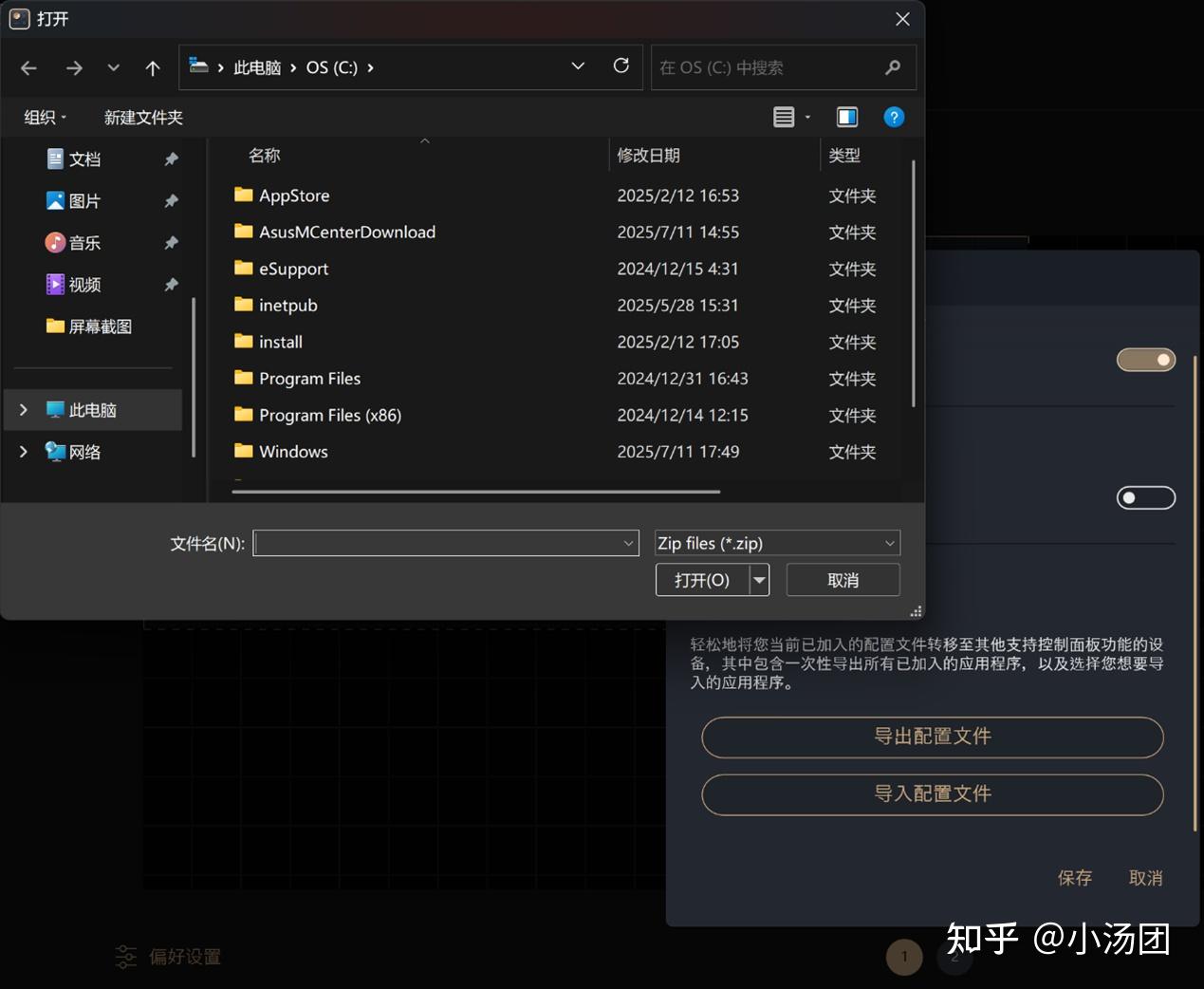
Task: Create a folder with 新建文件夹
Action: (142, 117)
